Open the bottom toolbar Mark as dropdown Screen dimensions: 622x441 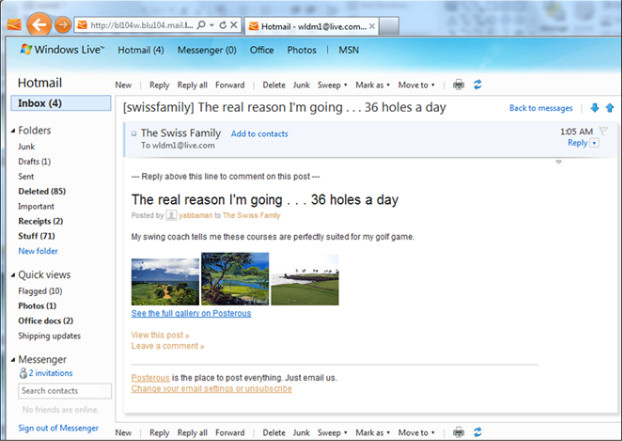click(x=372, y=433)
